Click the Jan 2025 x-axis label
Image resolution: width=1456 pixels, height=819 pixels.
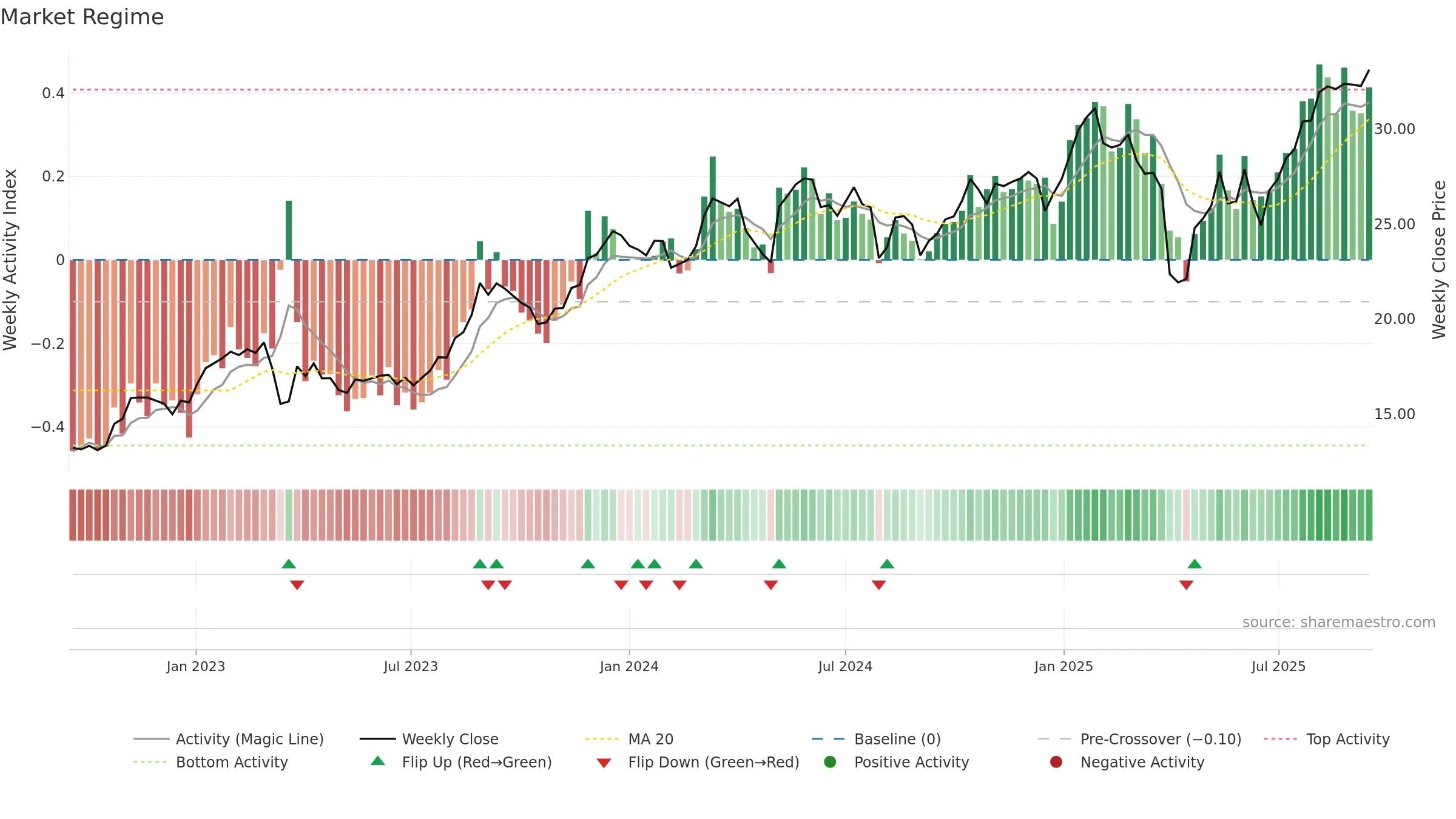(1063, 666)
